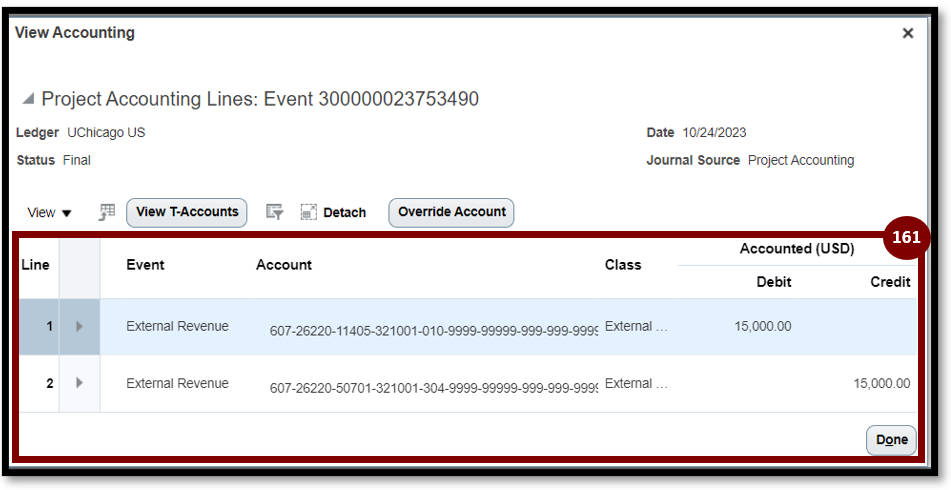Image resolution: width=951 pixels, height=490 pixels.
Task: Click the date 10/24/2023
Action: tap(714, 133)
